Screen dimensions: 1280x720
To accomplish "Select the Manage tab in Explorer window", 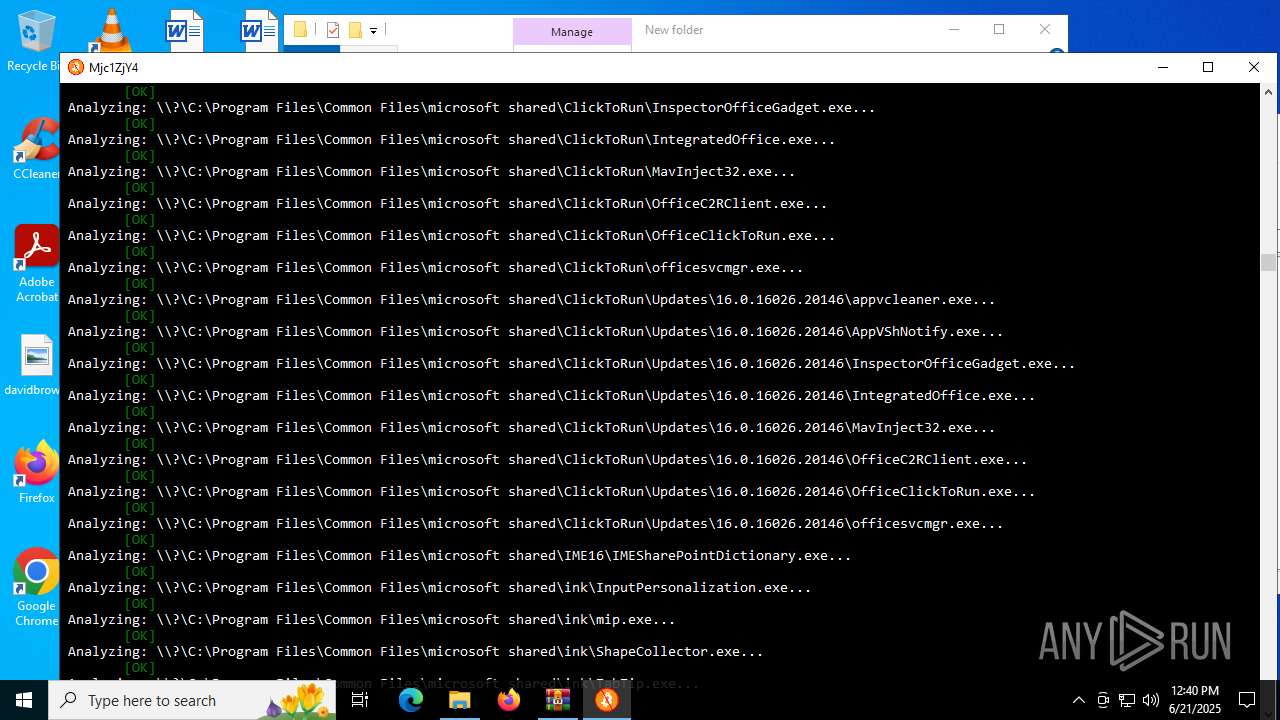I will (x=572, y=32).
